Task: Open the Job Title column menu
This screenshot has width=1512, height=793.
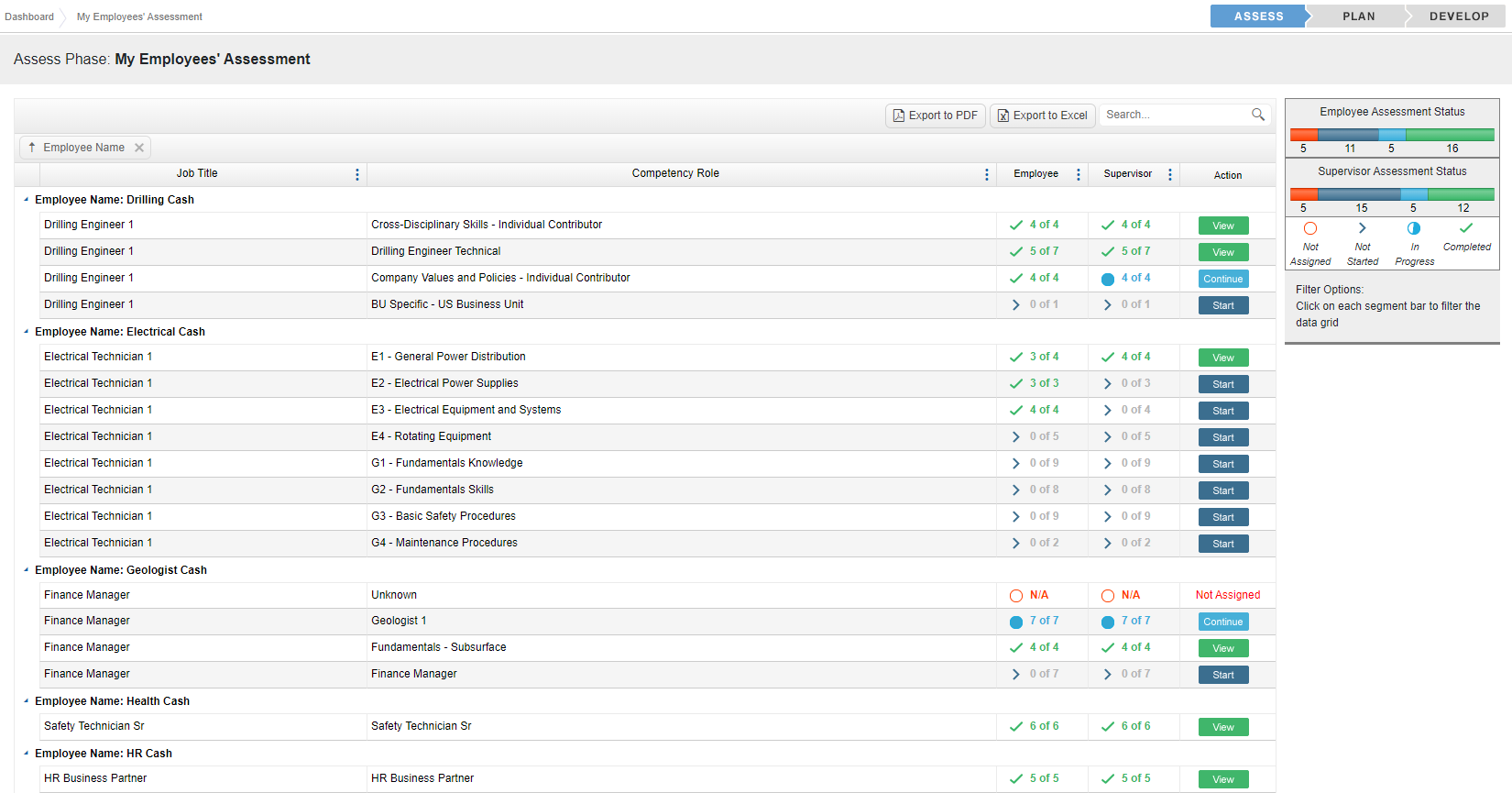Action: [x=357, y=174]
